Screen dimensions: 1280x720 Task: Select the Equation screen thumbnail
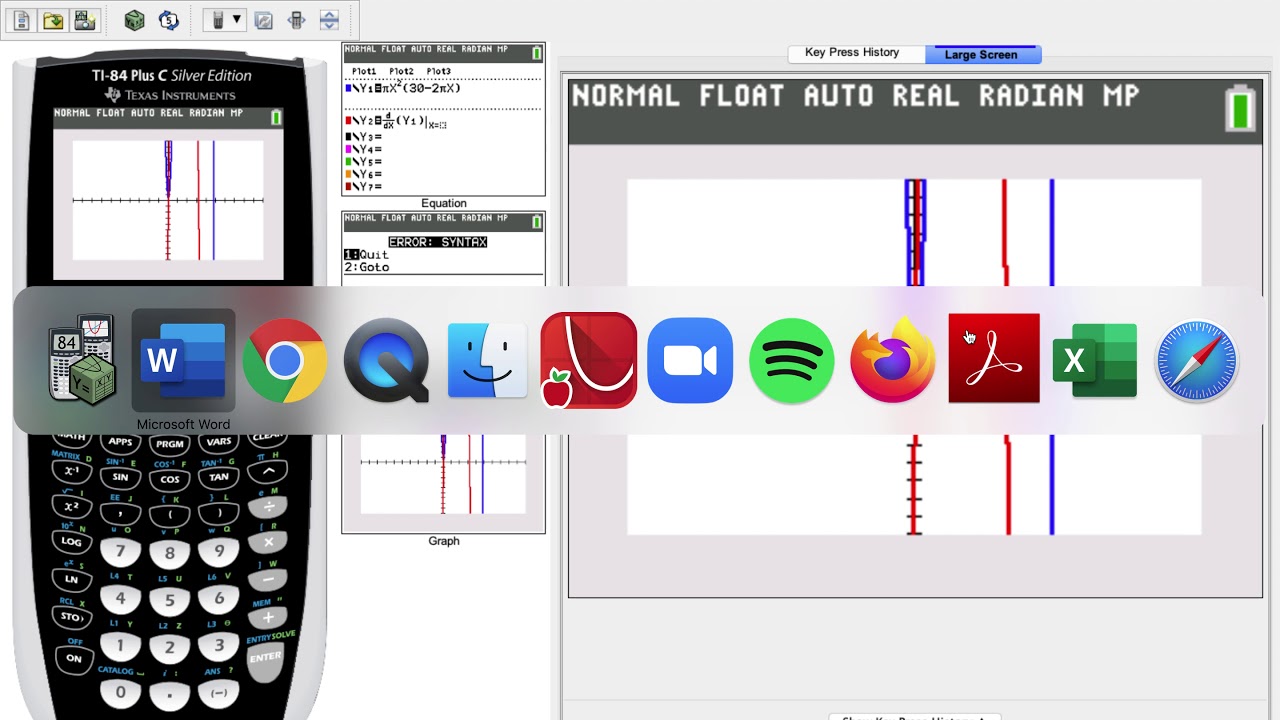pos(444,120)
